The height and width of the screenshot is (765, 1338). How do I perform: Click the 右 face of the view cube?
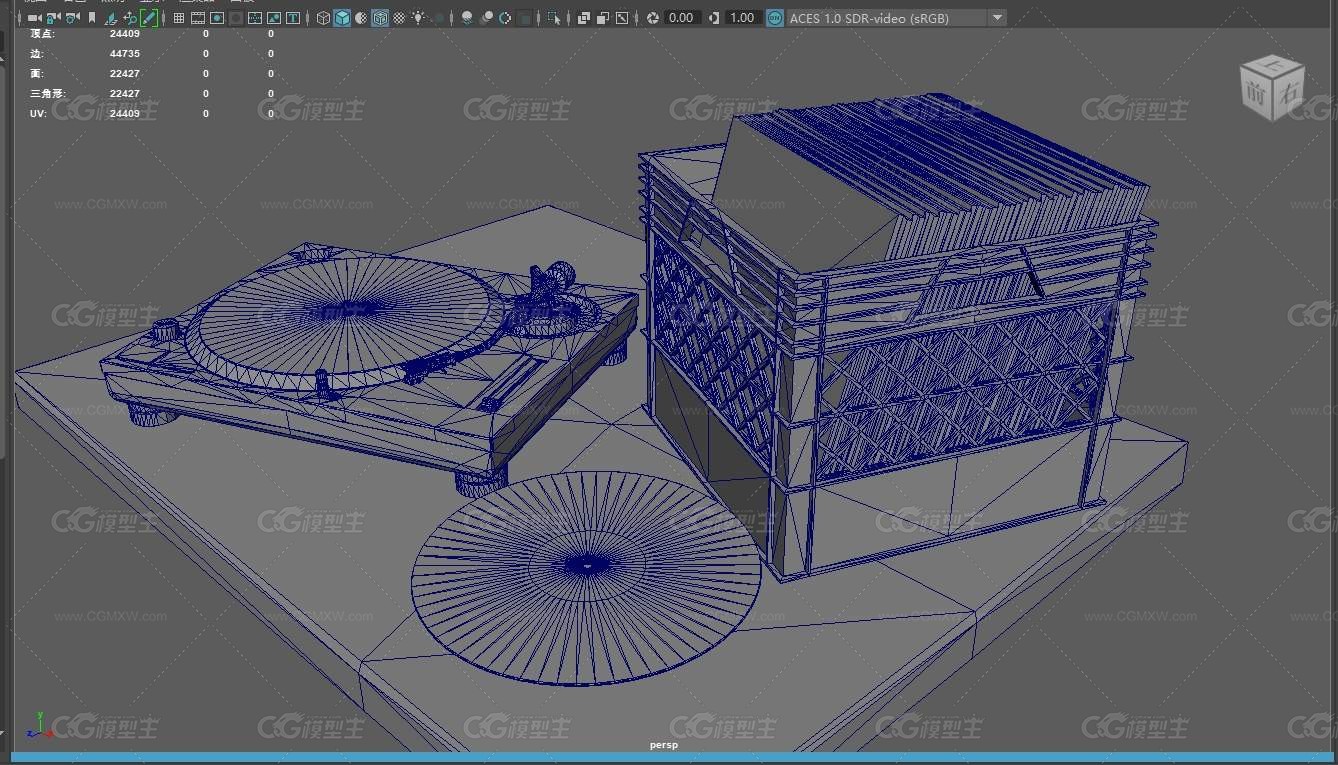coord(1290,94)
